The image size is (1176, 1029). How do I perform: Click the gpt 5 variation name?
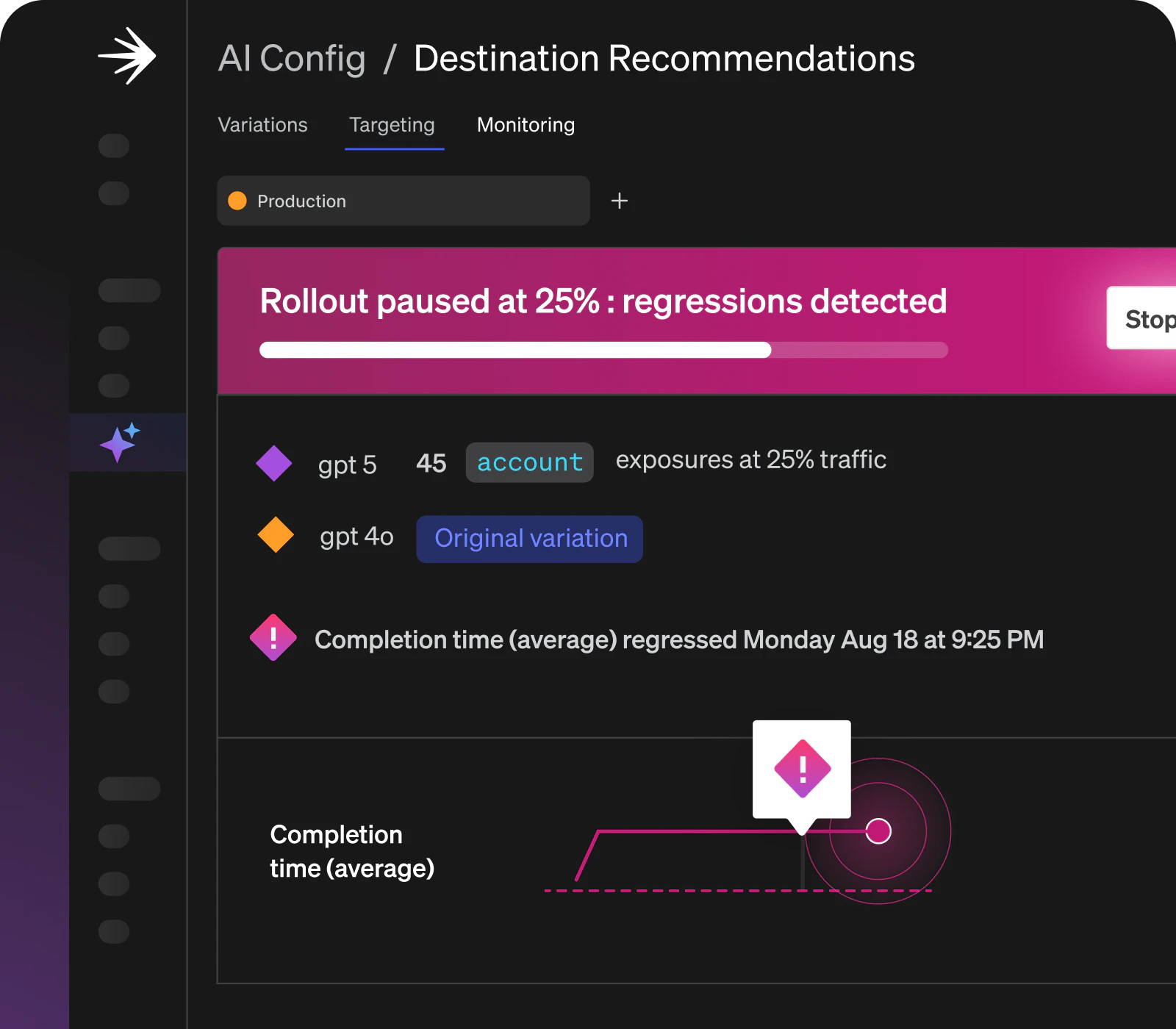tap(347, 465)
